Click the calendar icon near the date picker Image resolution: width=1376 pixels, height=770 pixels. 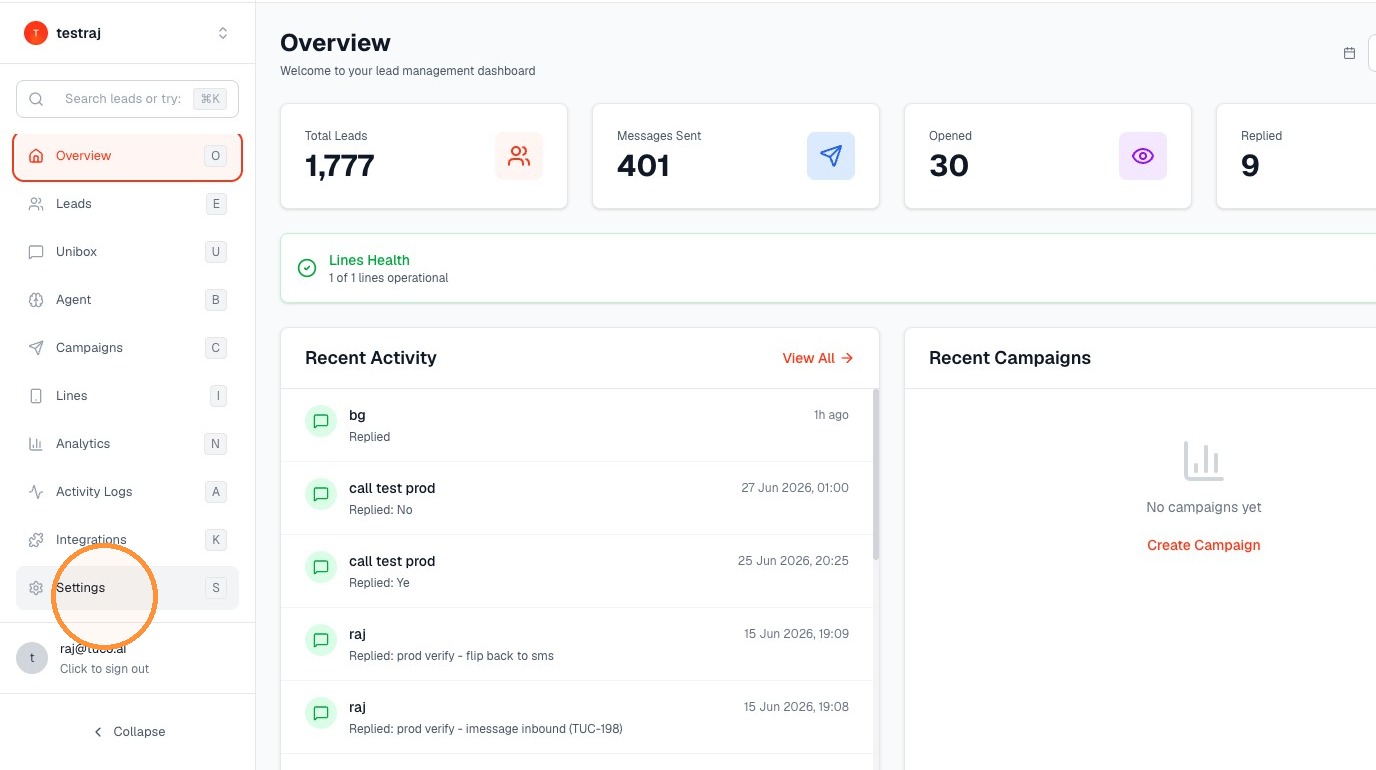coord(1349,53)
